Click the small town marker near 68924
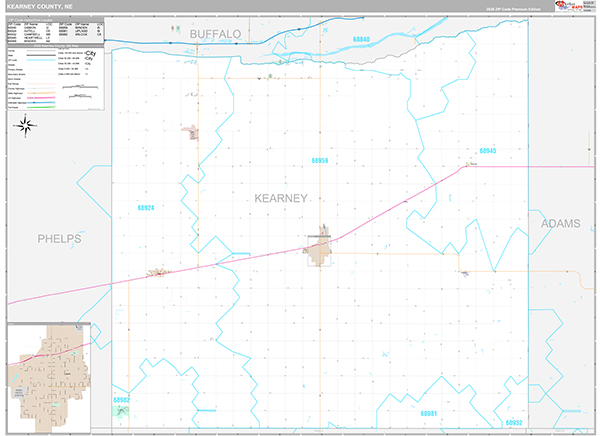The width and height of the screenshot is (600, 436). (x=157, y=272)
